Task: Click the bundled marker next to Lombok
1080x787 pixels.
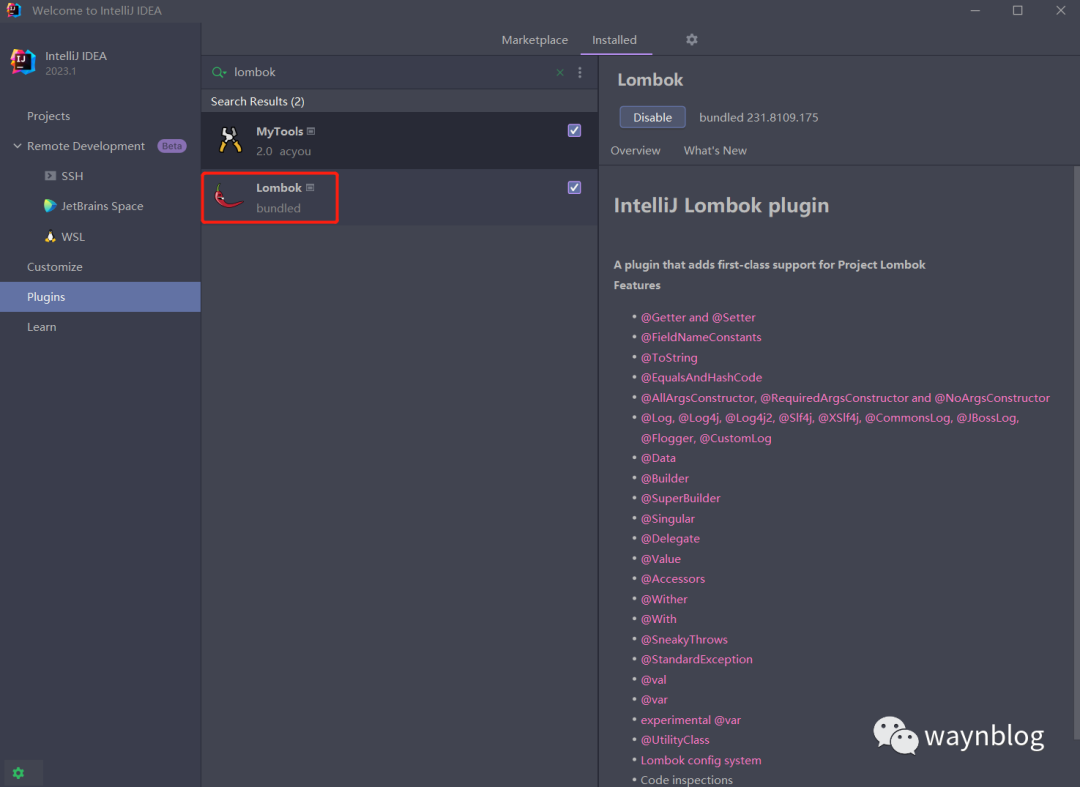Action: coord(310,188)
